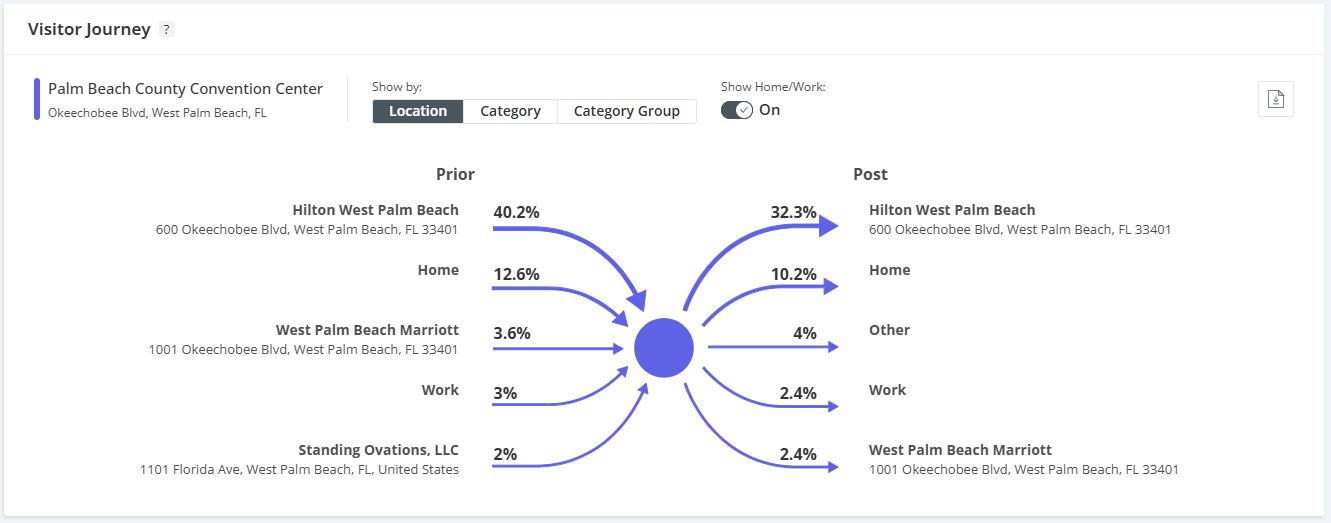The height and width of the screenshot is (523, 1331).
Task: Click prior West Palm Beach Marriott
Action: [367, 330]
